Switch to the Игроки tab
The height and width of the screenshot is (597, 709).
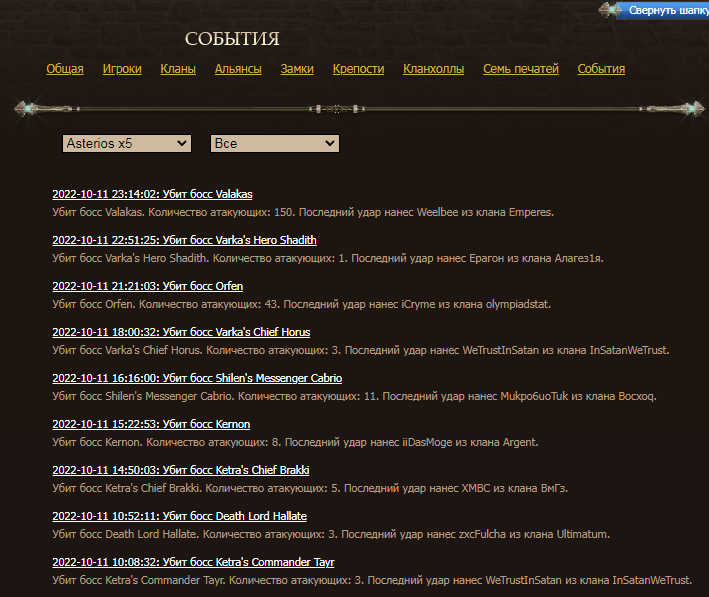click(122, 69)
